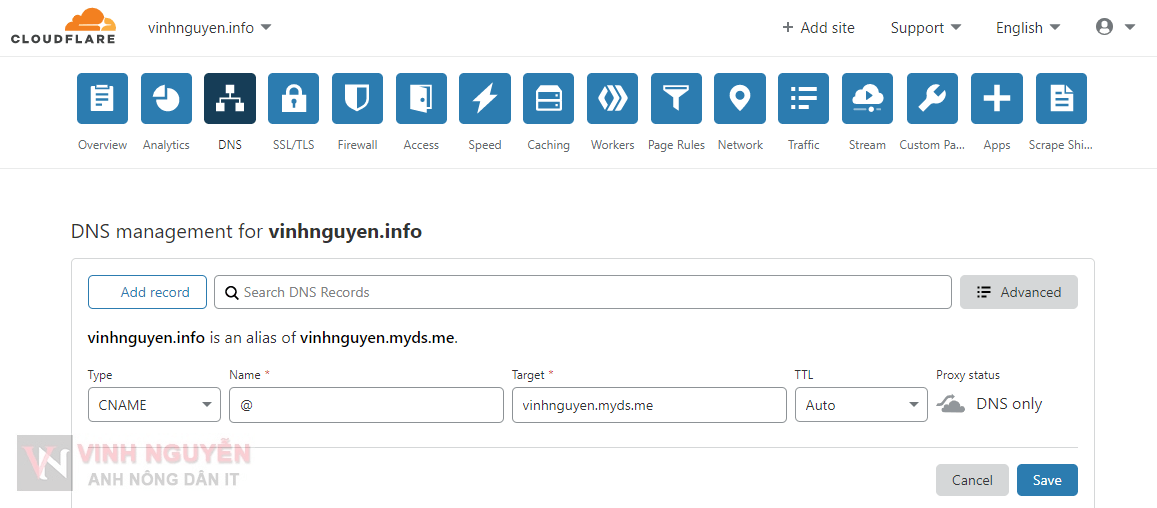Click the Cloudflare logo
Viewport: 1157px width, 508px height.
tap(63, 27)
